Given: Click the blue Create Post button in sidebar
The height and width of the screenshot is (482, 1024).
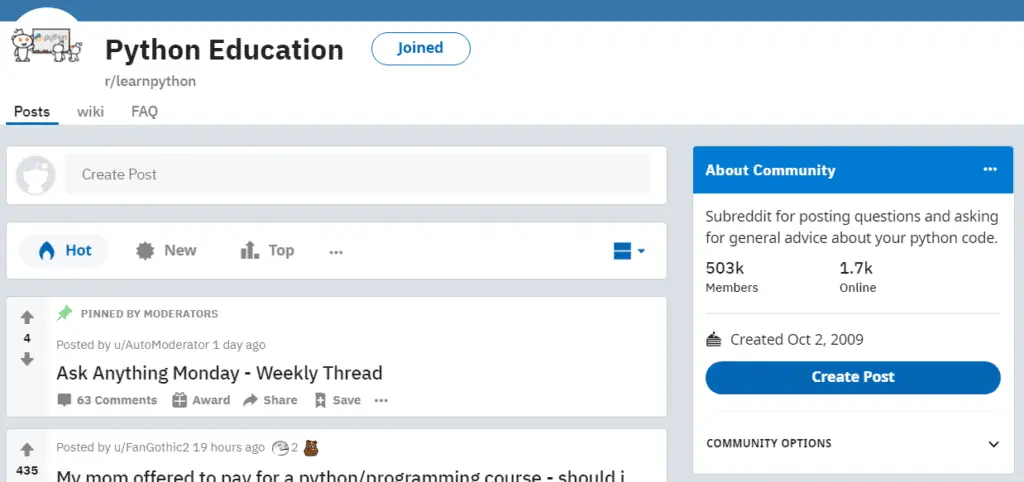Looking at the screenshot, I should tap(853, 378).
